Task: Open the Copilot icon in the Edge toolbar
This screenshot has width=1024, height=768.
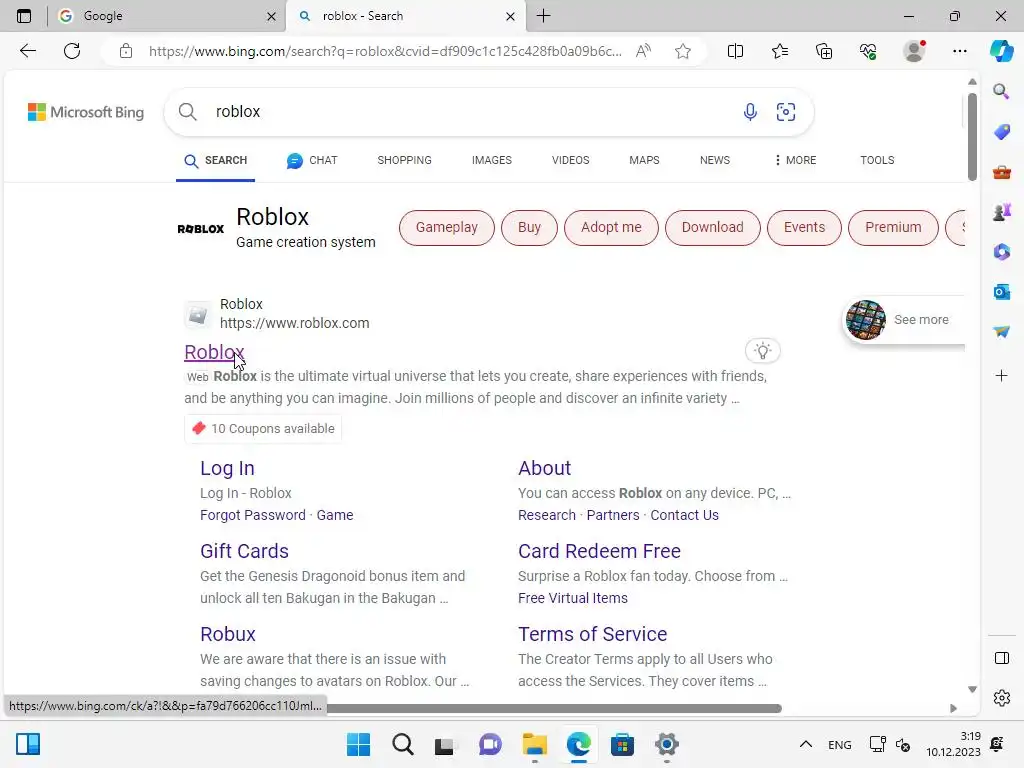Action: click(x=1001, y=51)
